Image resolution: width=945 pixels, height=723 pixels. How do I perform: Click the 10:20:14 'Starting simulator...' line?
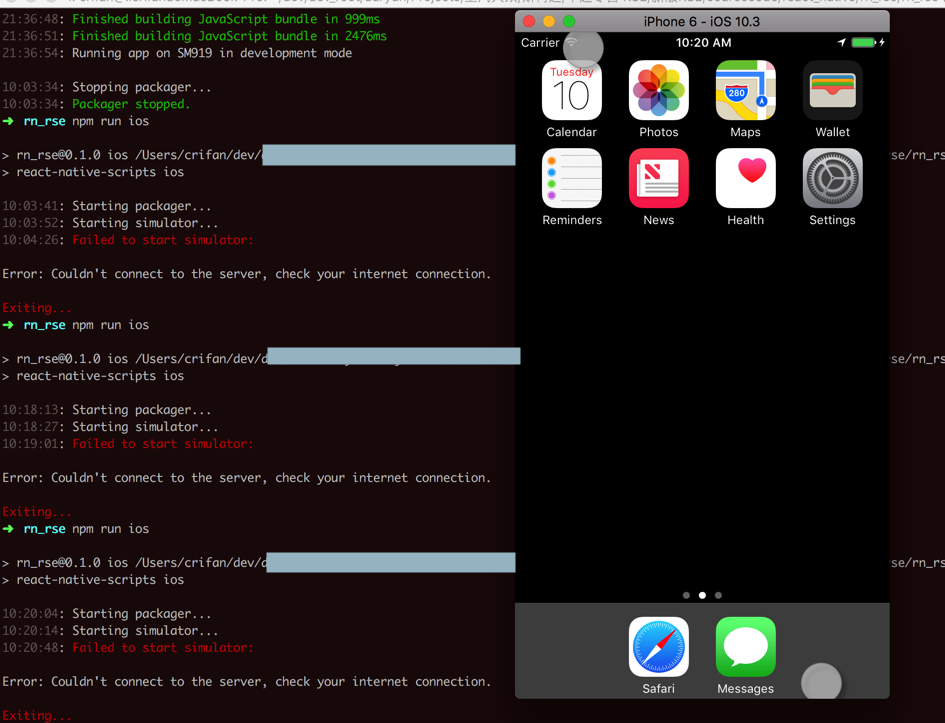(110, 631)
